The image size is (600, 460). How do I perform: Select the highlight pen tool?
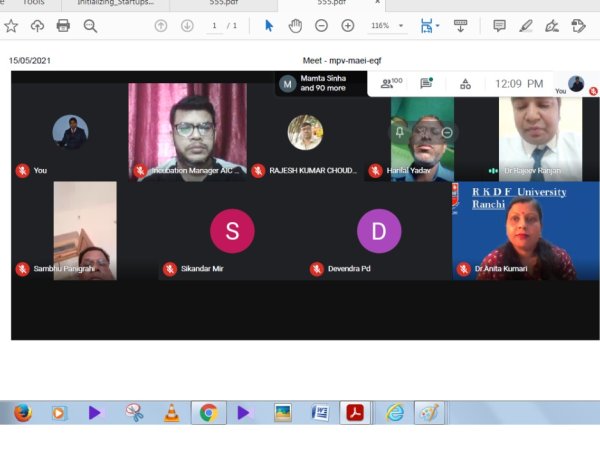point(525,26)
